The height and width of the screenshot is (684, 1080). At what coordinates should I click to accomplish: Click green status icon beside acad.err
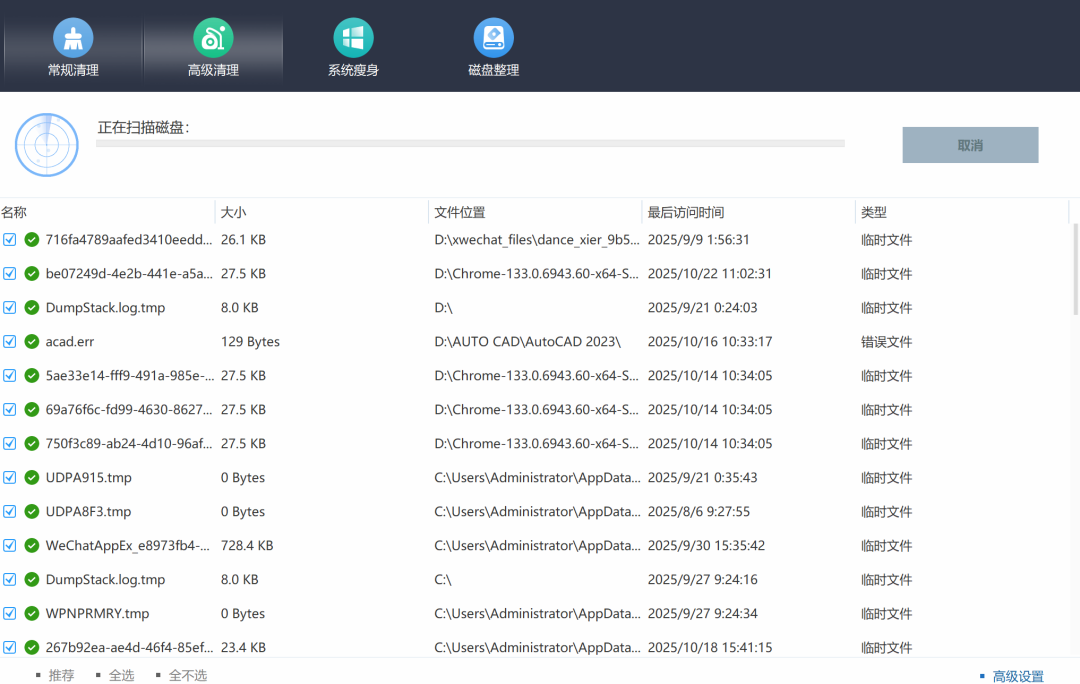click(x=32, y=342)
